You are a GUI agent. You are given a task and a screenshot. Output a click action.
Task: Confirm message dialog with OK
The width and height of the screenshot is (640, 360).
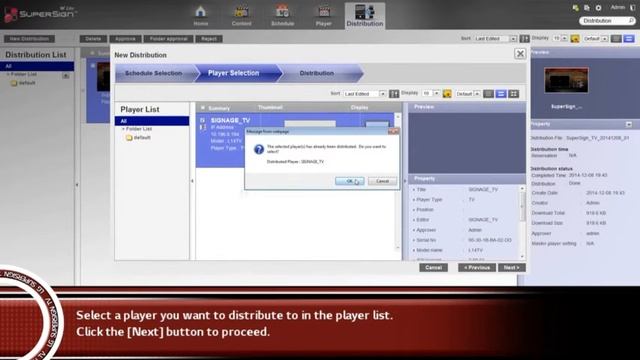[349, 181]
